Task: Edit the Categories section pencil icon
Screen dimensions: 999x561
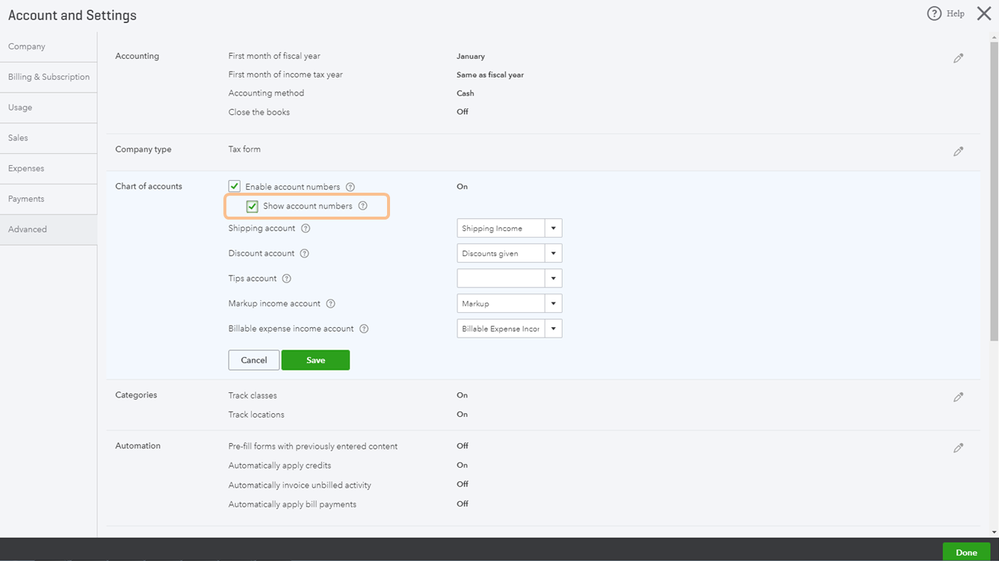Action: tap(958, 397)
